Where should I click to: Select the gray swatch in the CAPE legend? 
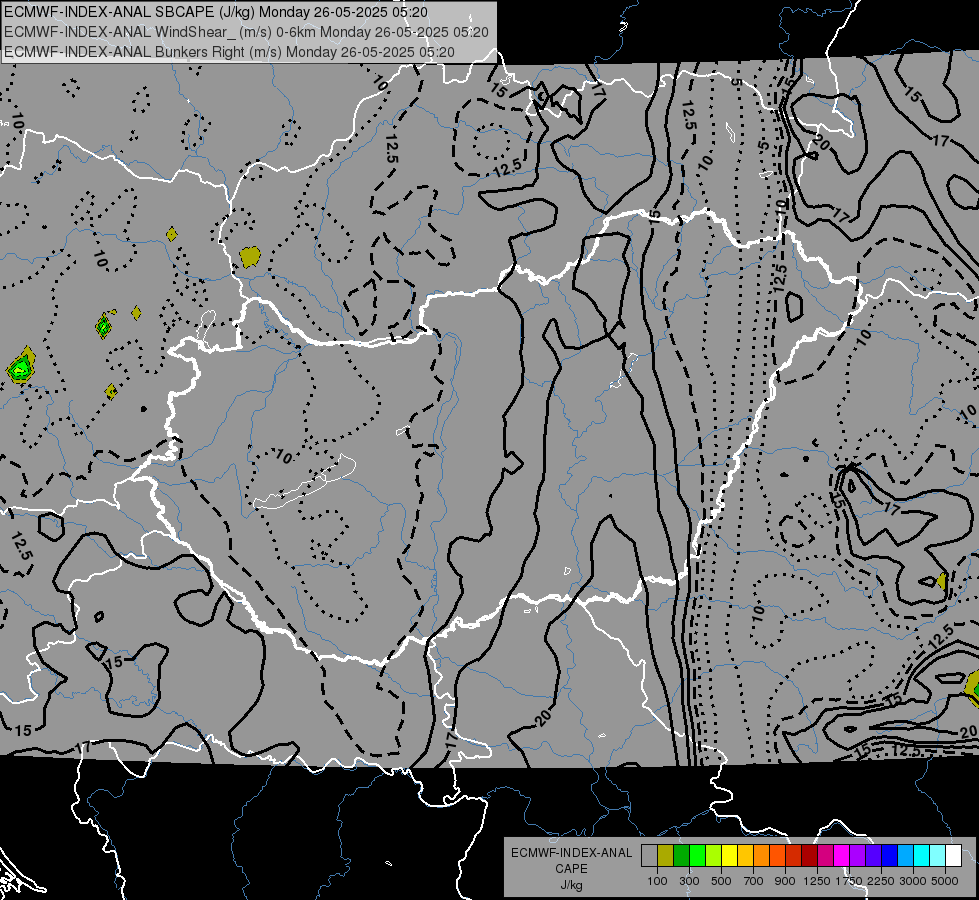pyautogui.click(x=649, y=855)
